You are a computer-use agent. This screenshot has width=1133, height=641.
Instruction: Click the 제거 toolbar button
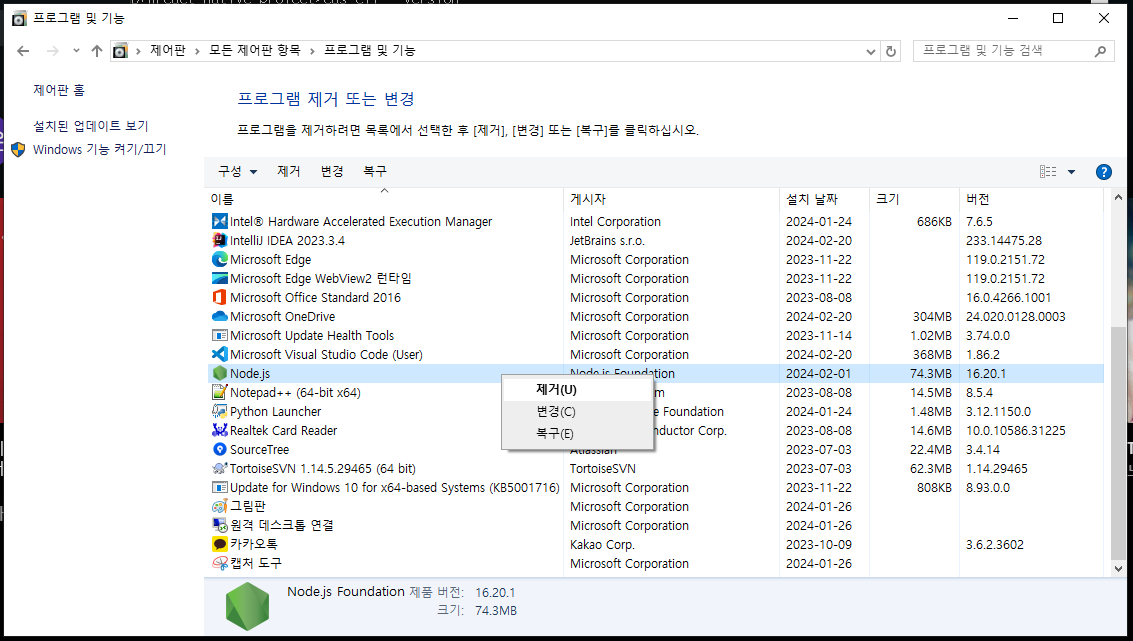tap(288, 171)
